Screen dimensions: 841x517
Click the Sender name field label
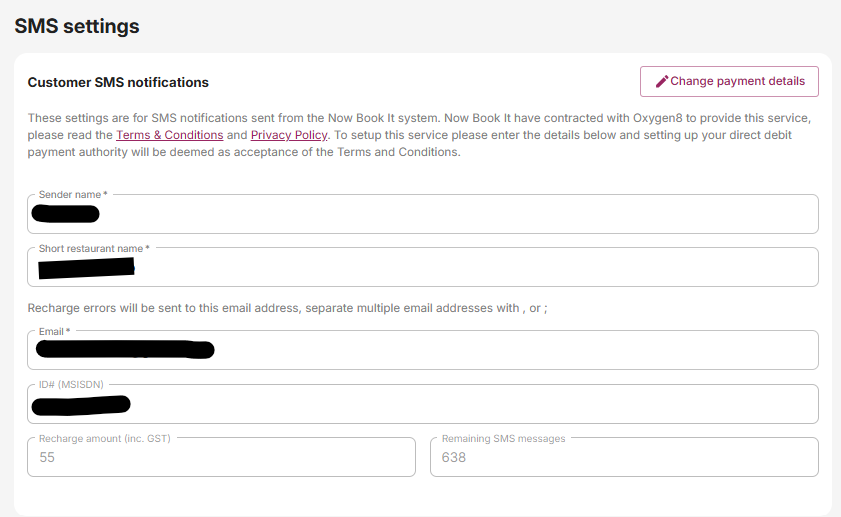coord(72,194)
